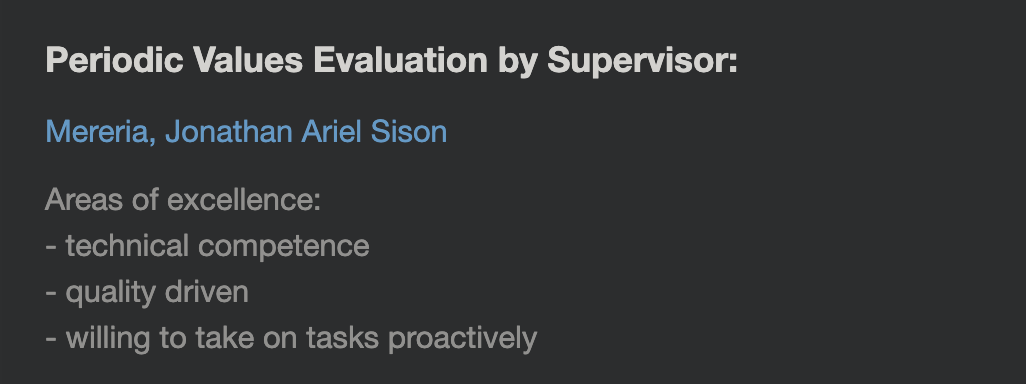Click the 'willing to take on tasks proactively' line

coord(291,339)
